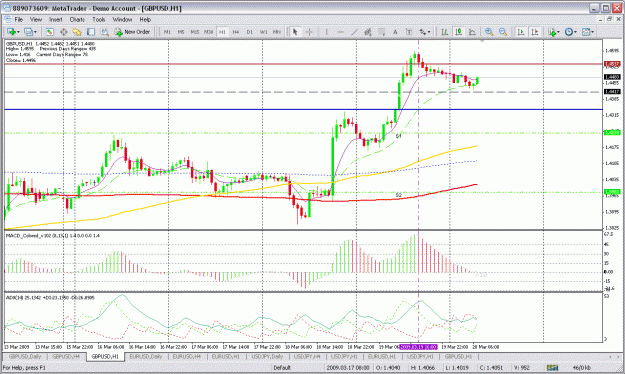
Task: Click the arrows objects icon
Action: 422,32
